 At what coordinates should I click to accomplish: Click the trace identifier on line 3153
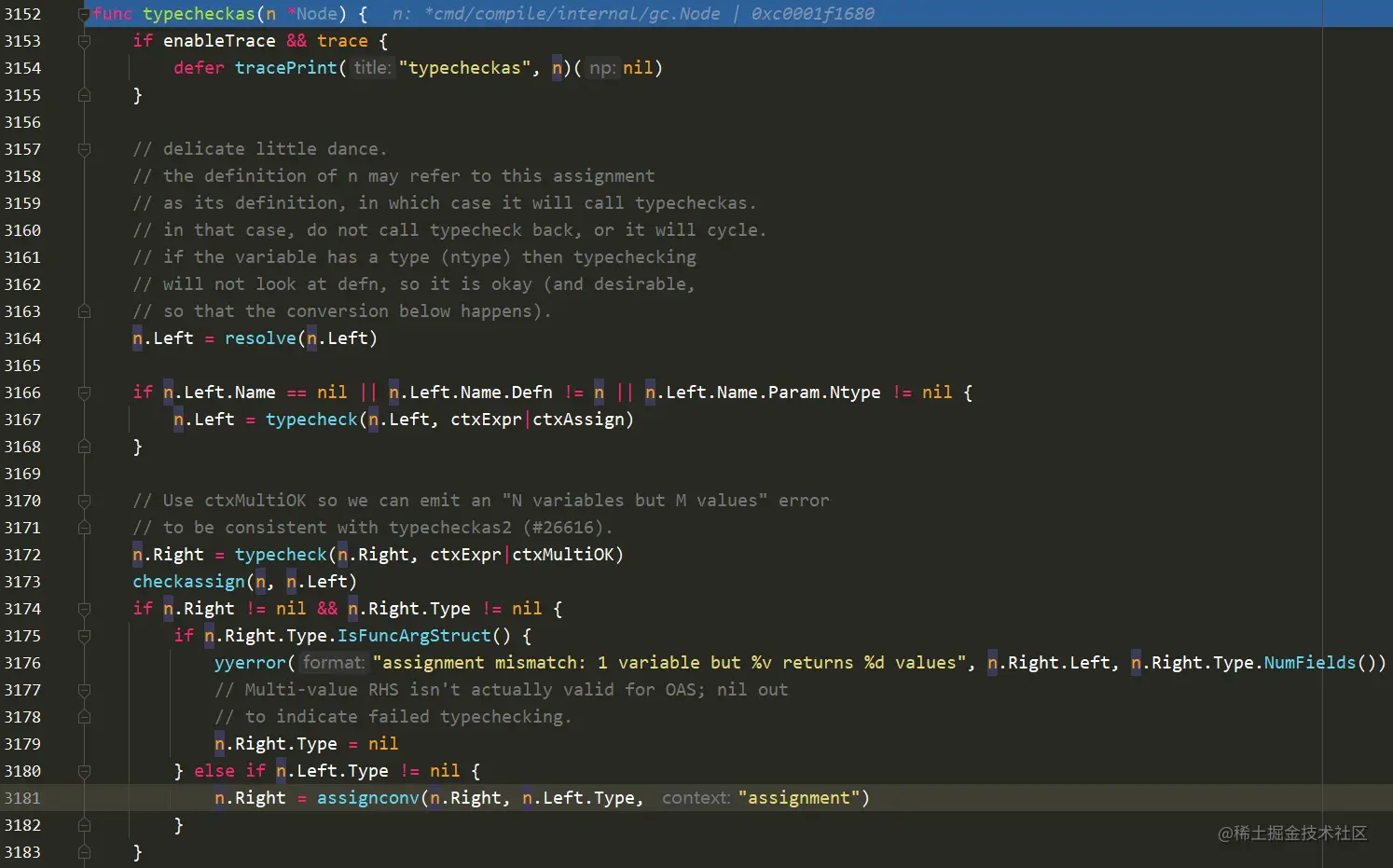click(342, 41)
